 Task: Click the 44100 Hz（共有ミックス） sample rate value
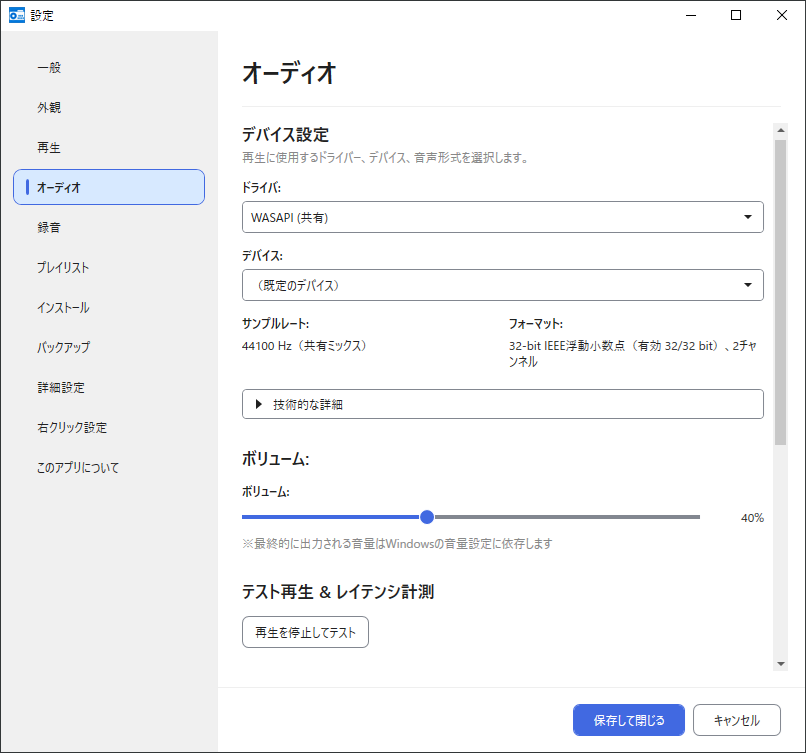pyautogui.click(x=304, y=346)
